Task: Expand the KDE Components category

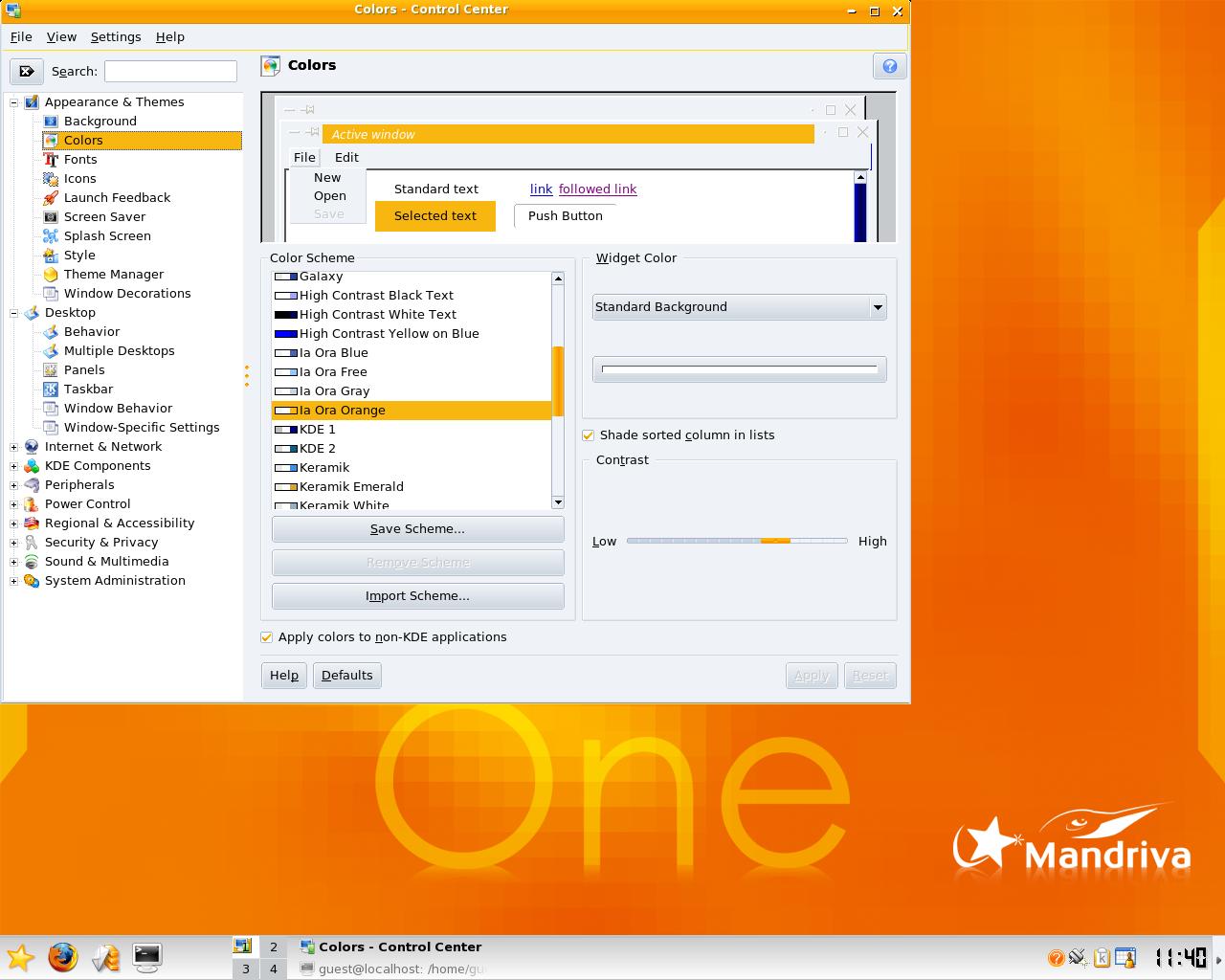Action: pyautogui.click(x=14, y=466)
